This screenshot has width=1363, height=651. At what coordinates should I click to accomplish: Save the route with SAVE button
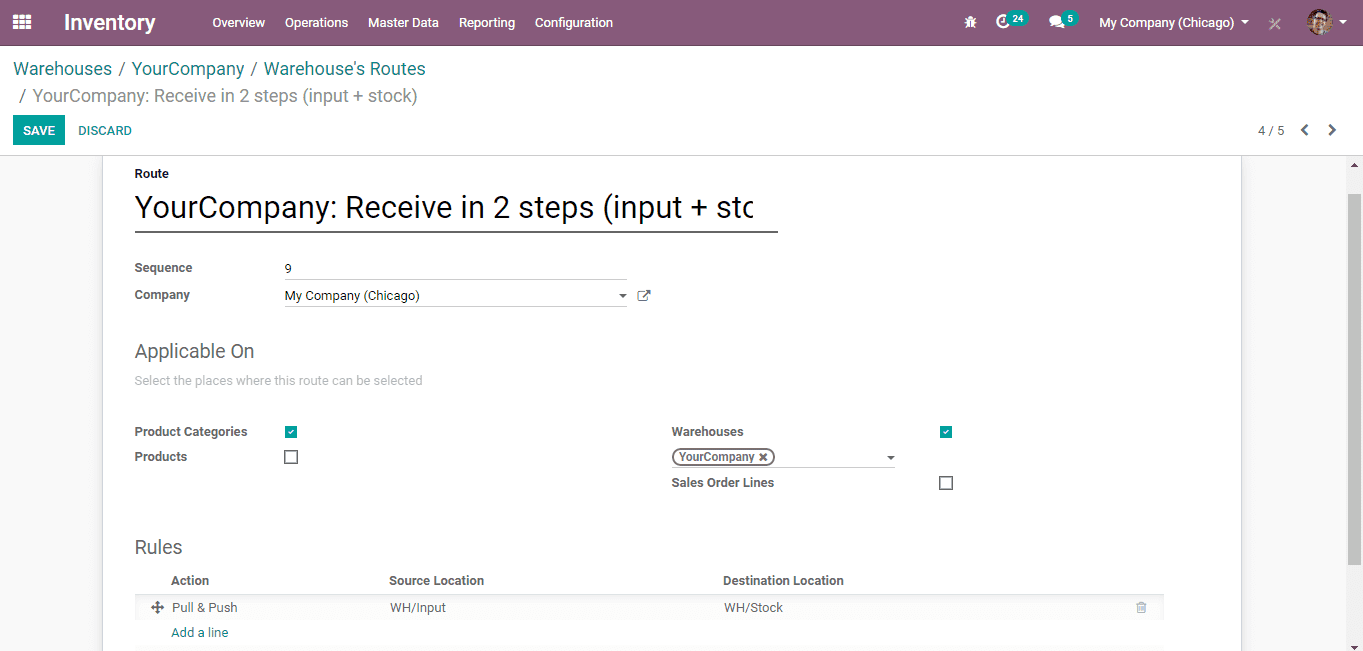point(39,130)
